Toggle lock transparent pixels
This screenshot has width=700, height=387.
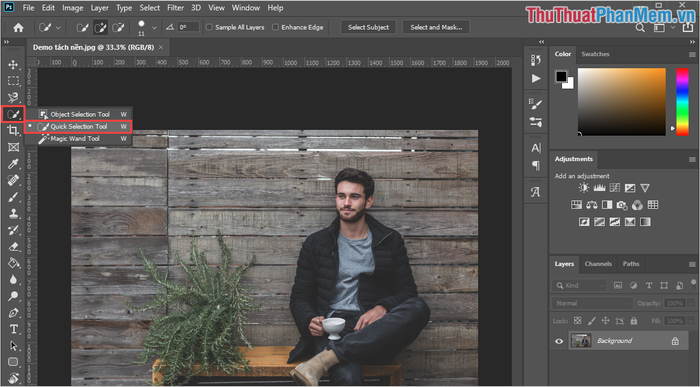pos(578,321)
